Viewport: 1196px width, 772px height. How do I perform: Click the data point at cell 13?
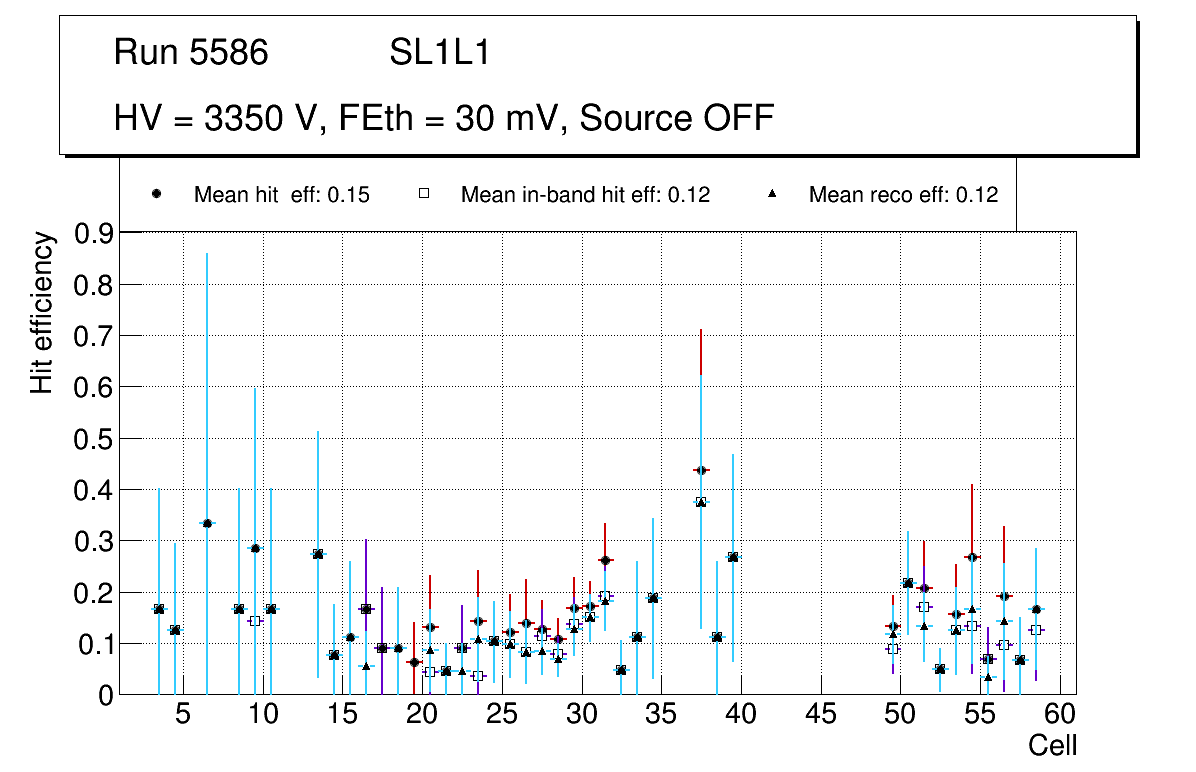click(318, 554)
